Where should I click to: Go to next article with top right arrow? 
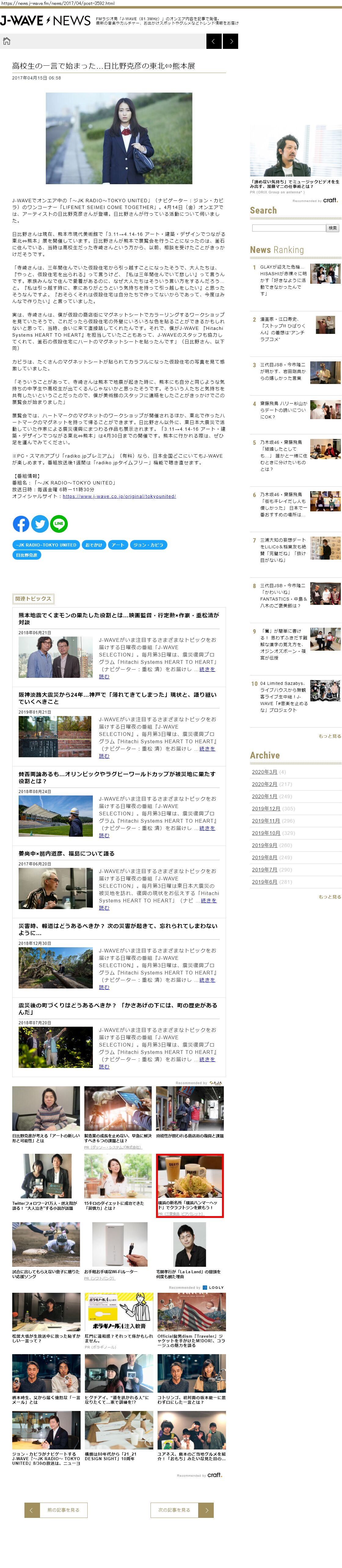pos(231,41)
